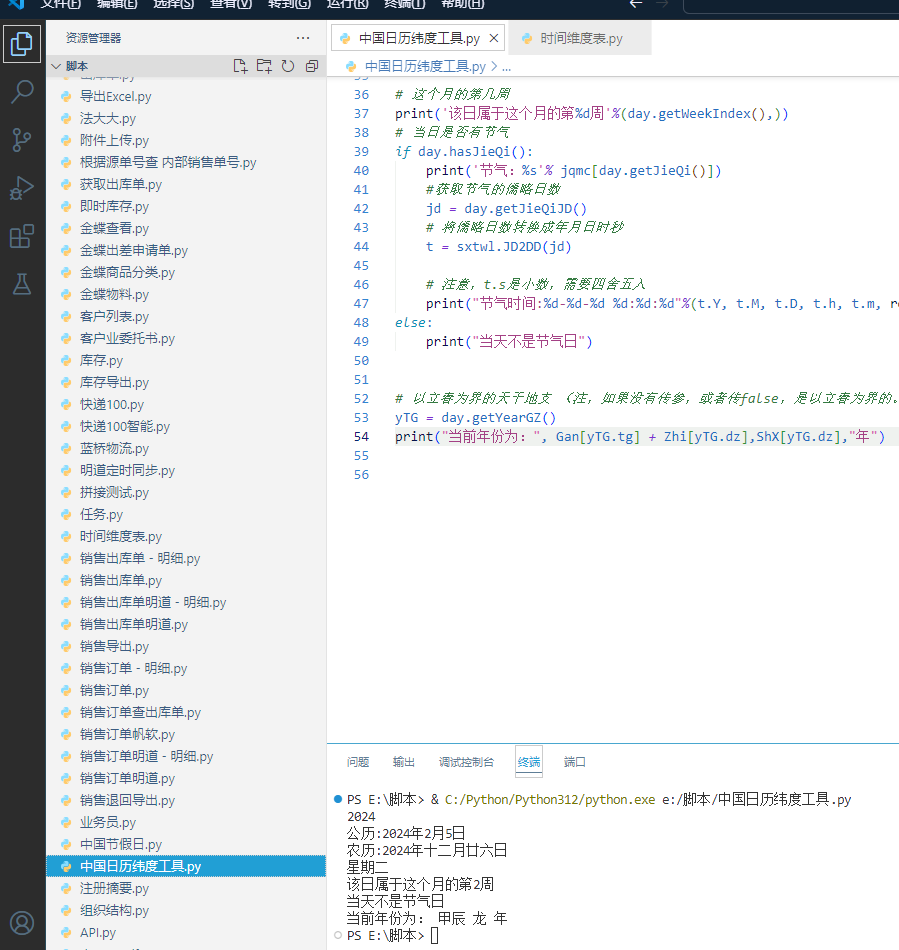Open the Testing flask icon view
The height and width of the screenshot is (950, 899).
point(22,284)
